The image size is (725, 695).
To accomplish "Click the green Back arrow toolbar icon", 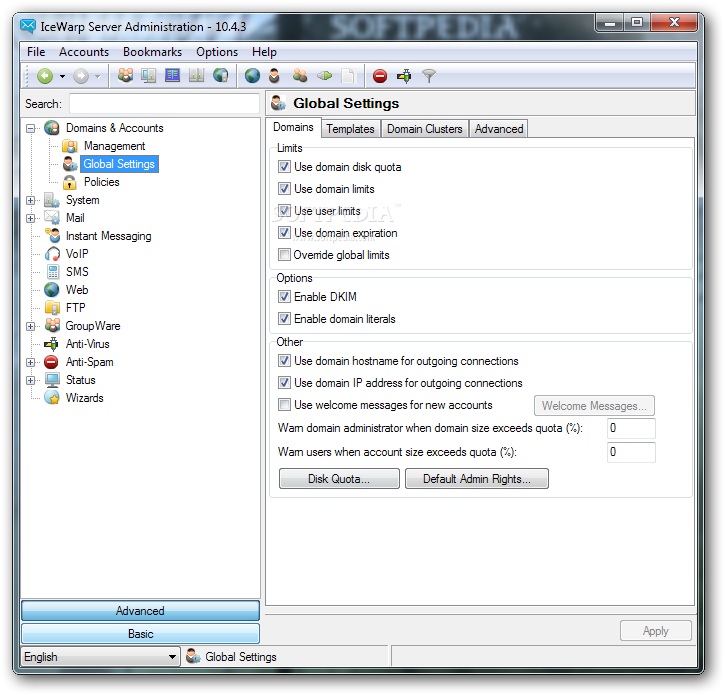I will pyautogui.click(x=45, y=76).
